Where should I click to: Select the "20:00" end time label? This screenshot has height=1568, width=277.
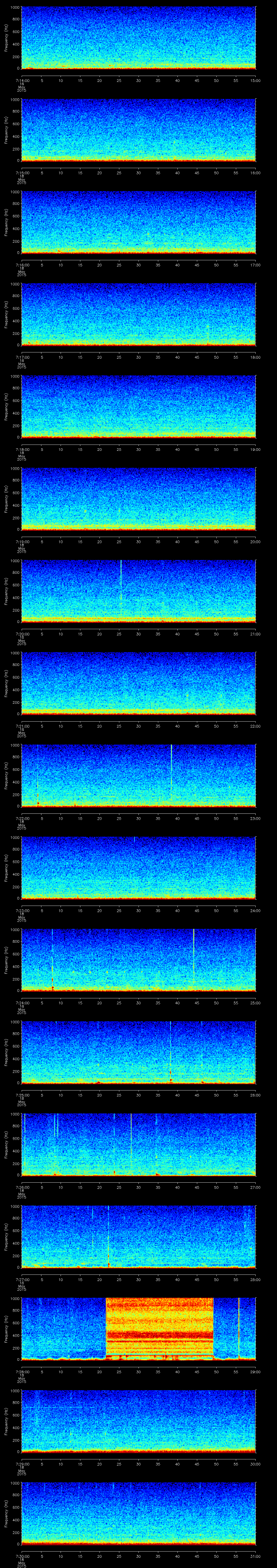pos(256,542)
